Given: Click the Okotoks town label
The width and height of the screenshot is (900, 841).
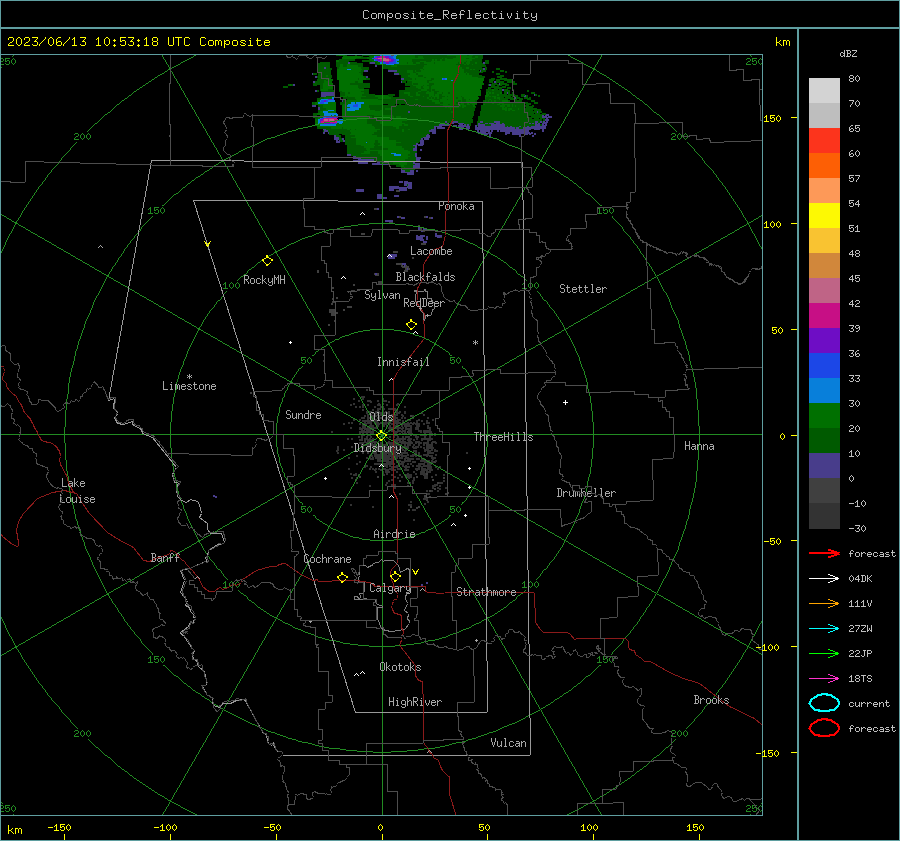Looking at the screenshot, I should 400,667.
